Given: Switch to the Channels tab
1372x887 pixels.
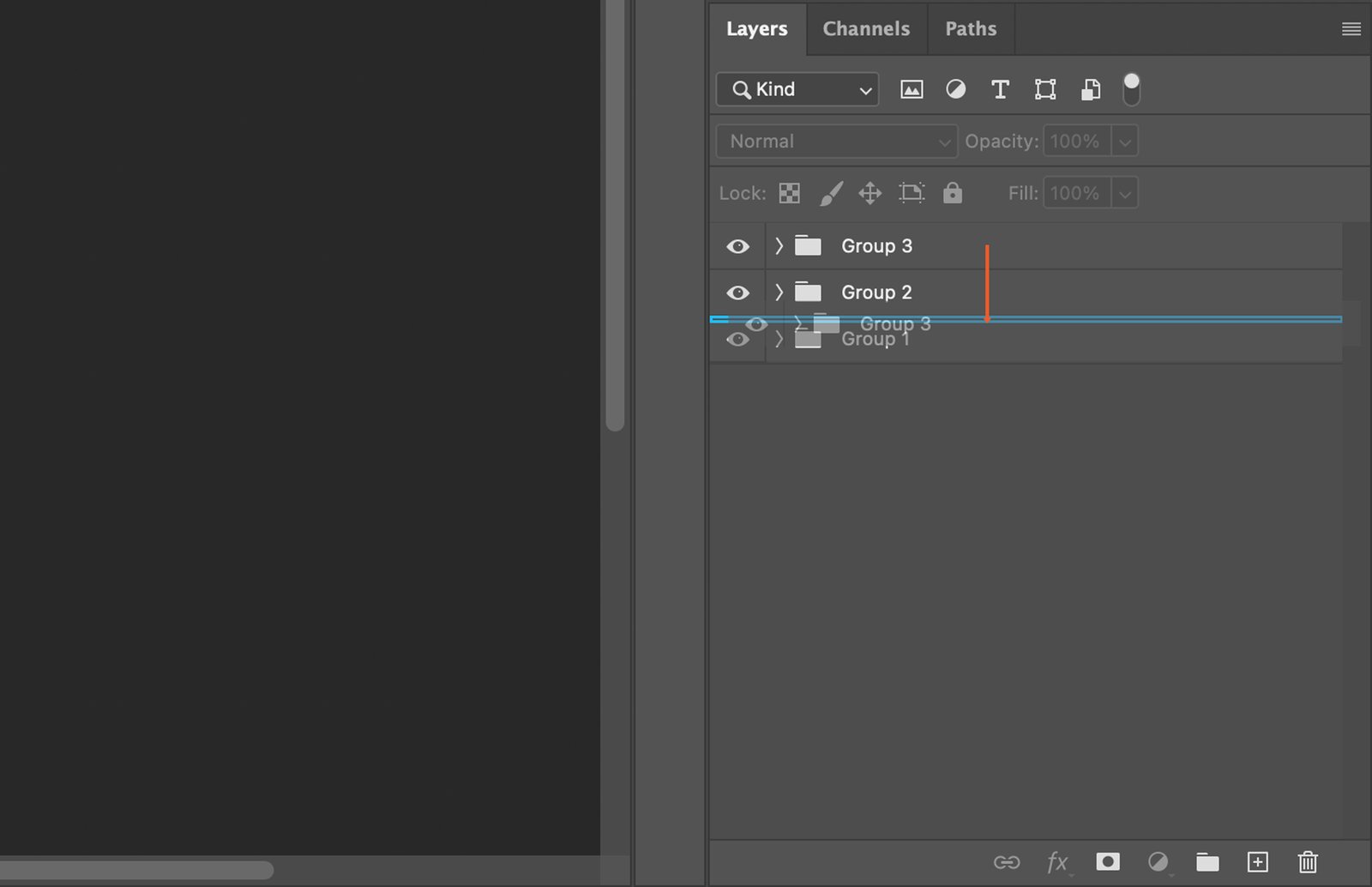Looking at the screenshot, I should (866, 29).
